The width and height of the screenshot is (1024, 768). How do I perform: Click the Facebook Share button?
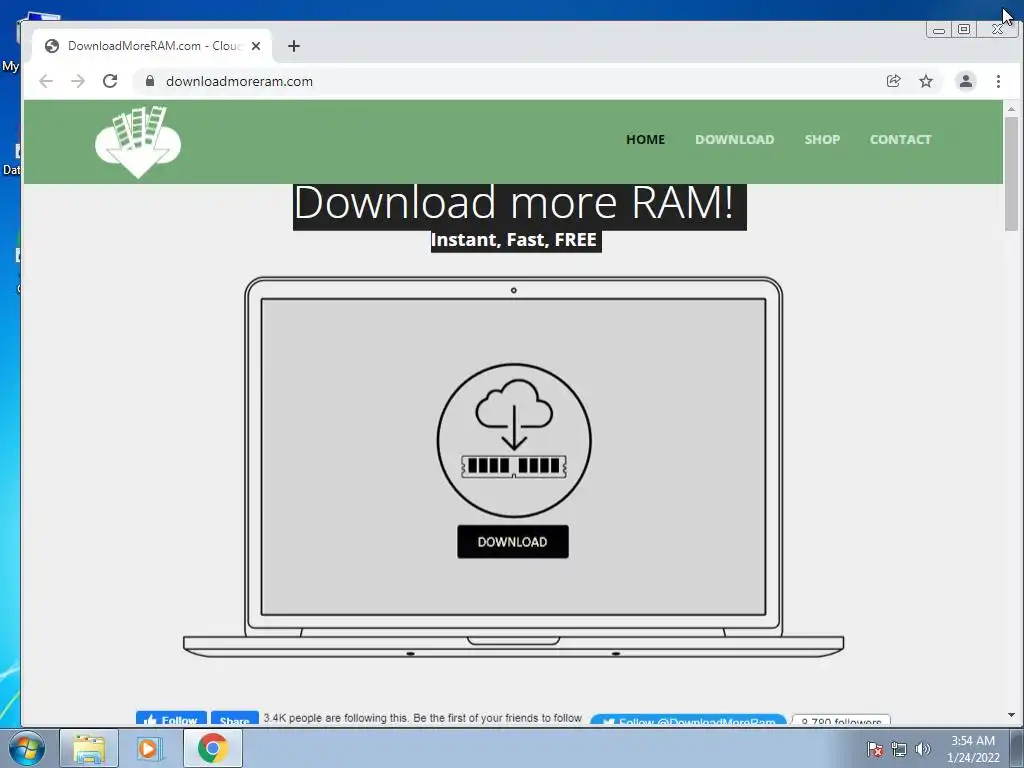234,718
